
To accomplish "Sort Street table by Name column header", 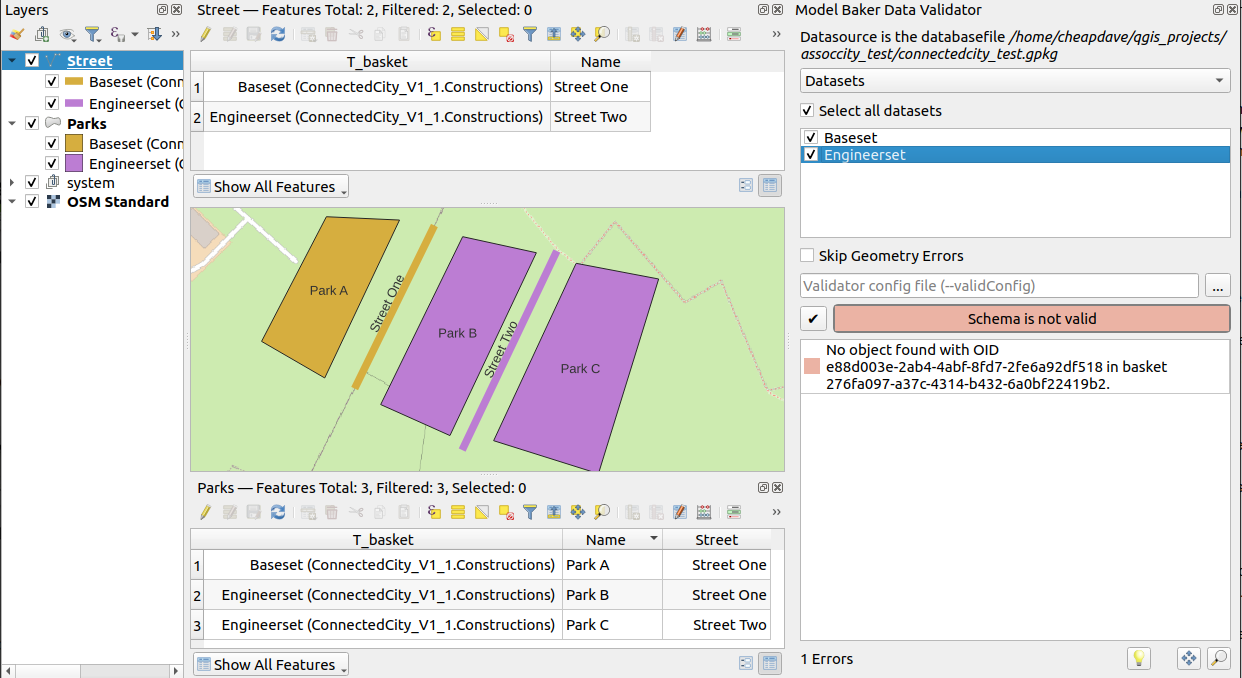I will pos(600,62).
